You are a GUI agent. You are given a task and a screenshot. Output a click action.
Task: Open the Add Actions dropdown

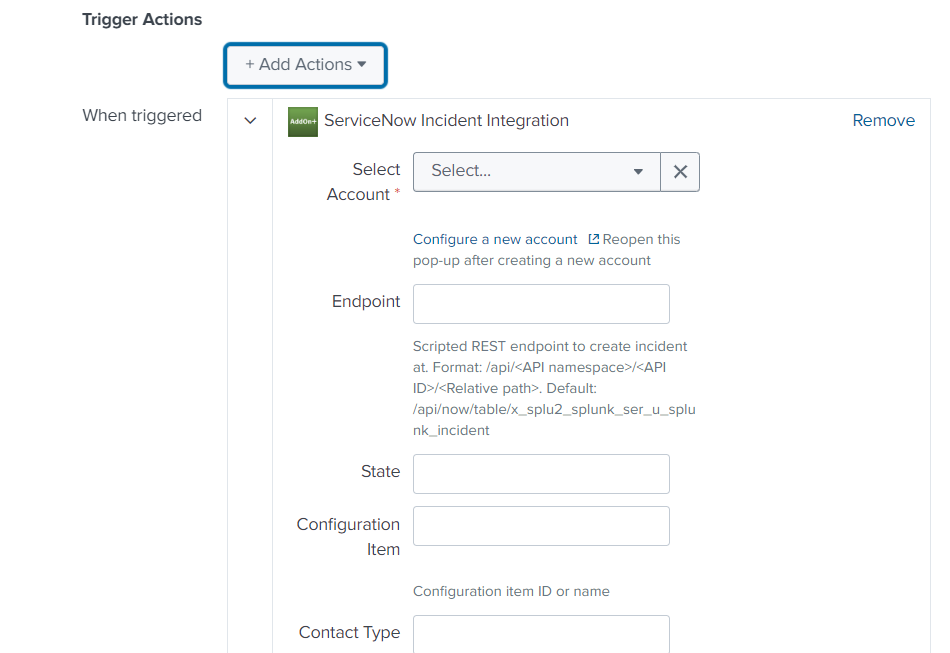click(305, 65)
